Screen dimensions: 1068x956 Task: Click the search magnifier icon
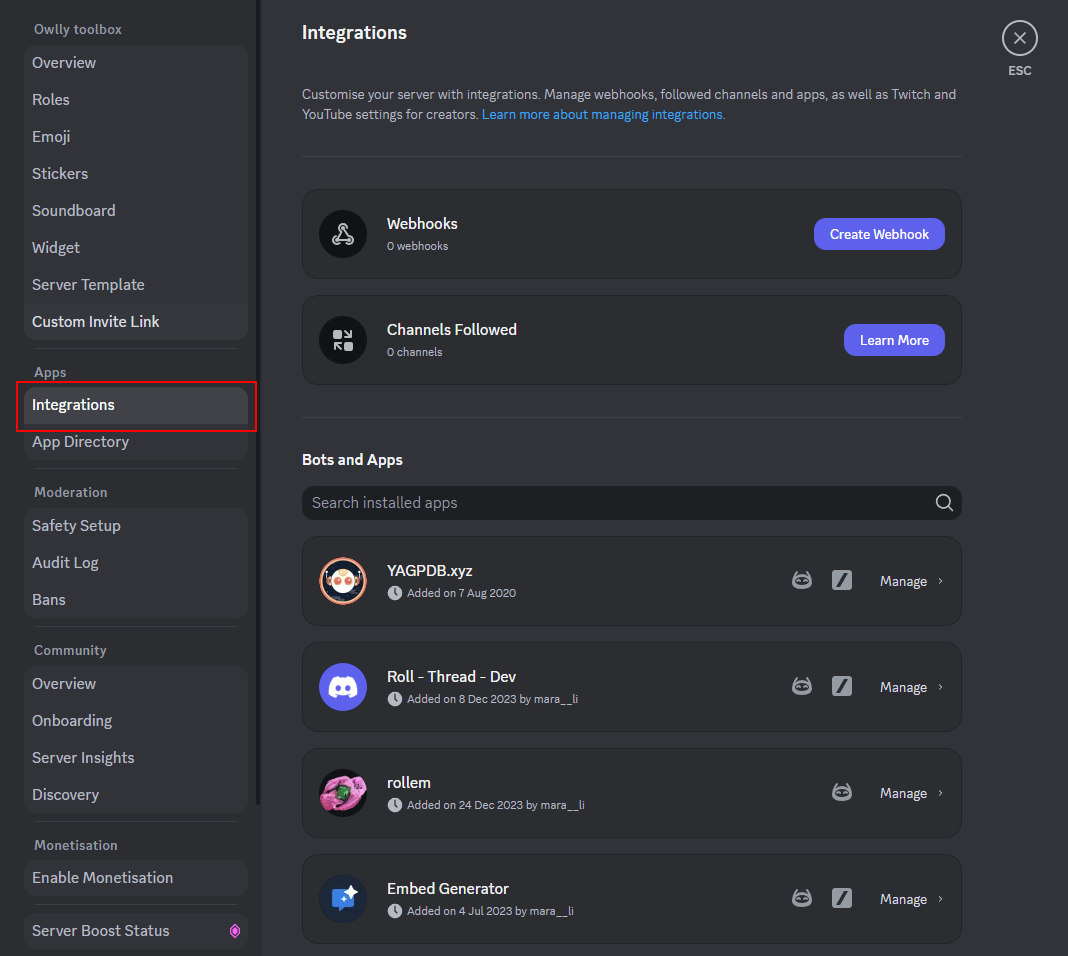tap(944, 503)
